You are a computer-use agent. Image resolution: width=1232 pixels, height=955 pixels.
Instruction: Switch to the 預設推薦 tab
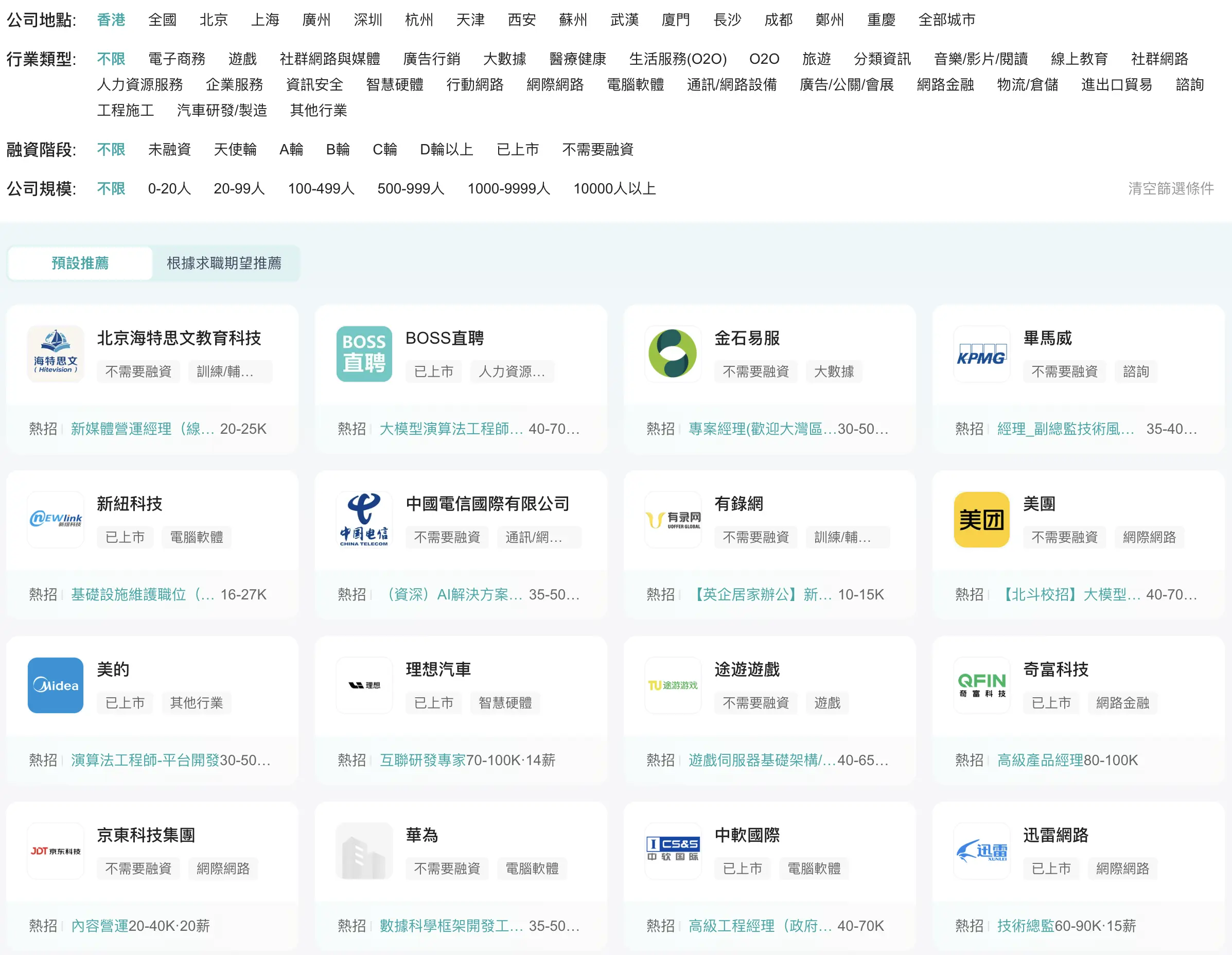pos(80,263)
